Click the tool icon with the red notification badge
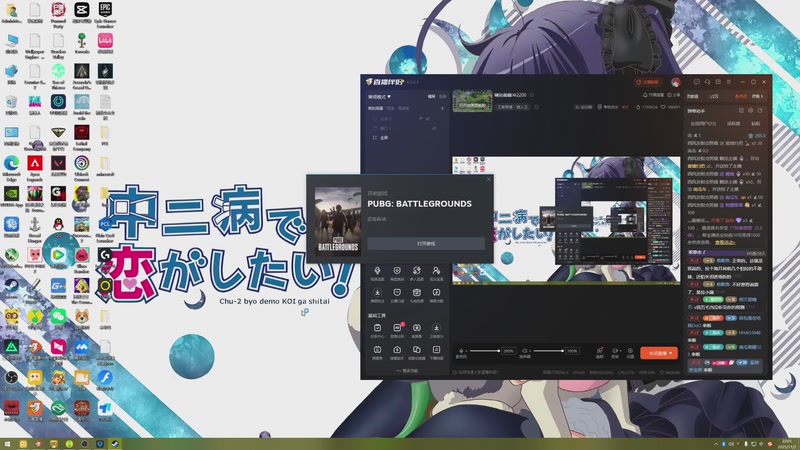The height and width of the screenshot is (450, 800). pyautogui.click(x=397, y=328)
